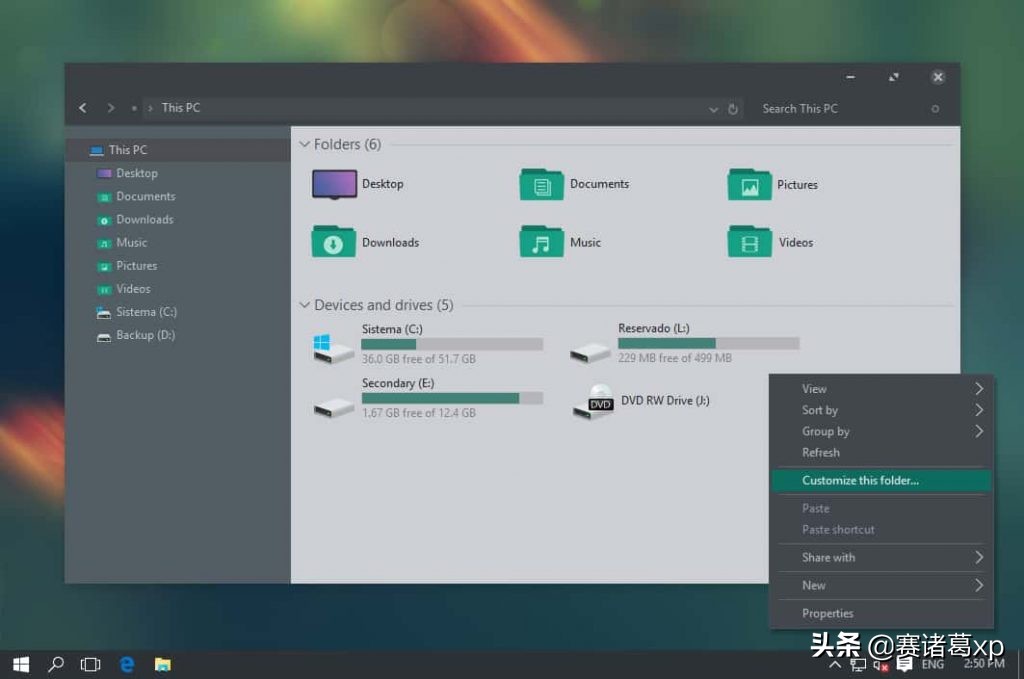Click the Windows Start button
This screenshot has width=1024, height=679.
coord(20,663)
